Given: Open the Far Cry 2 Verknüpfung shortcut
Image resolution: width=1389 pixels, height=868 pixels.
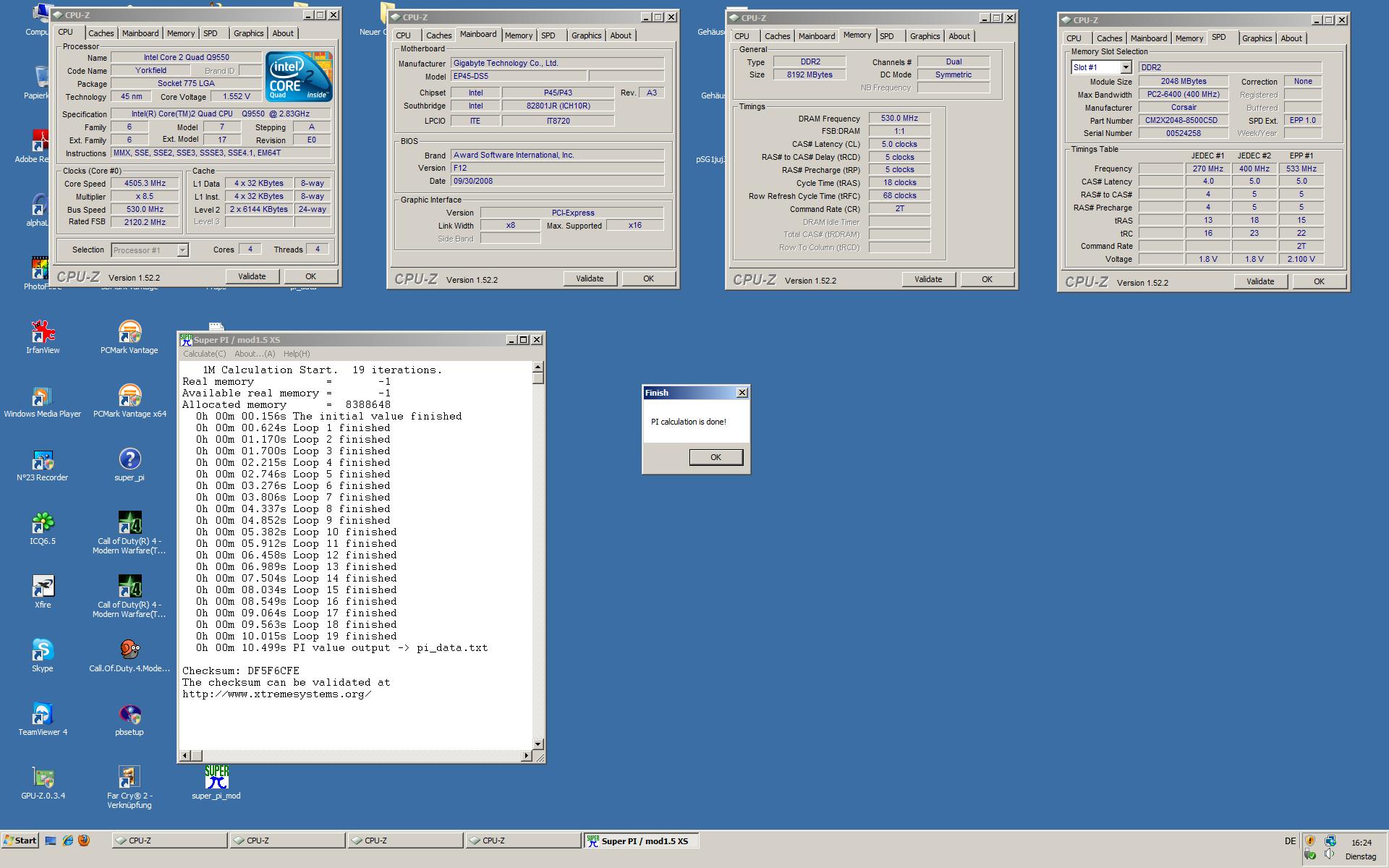Looking at the screenshot, I should (x=129, y=787).
